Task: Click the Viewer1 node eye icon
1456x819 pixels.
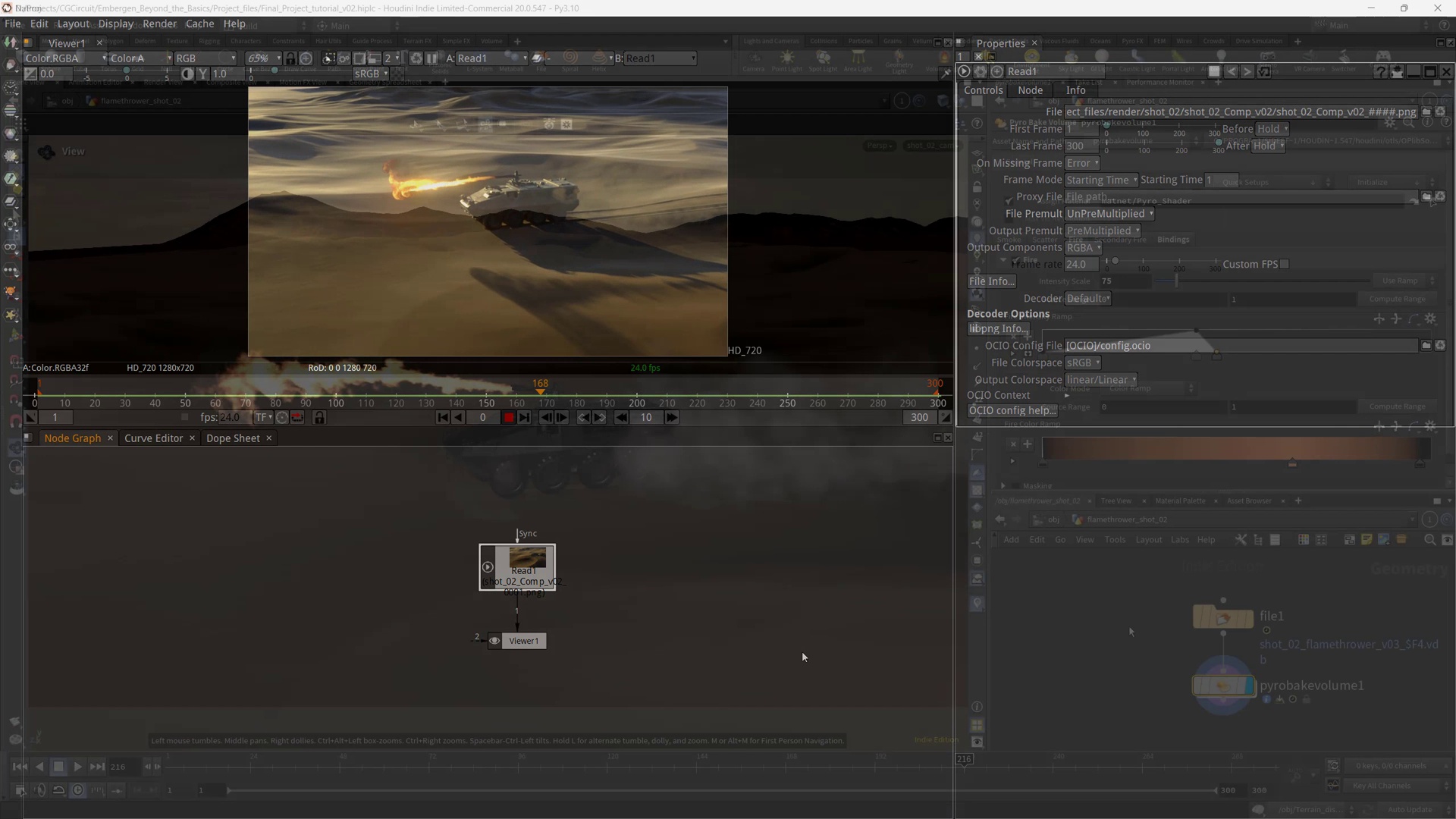Action: (494, 641)
